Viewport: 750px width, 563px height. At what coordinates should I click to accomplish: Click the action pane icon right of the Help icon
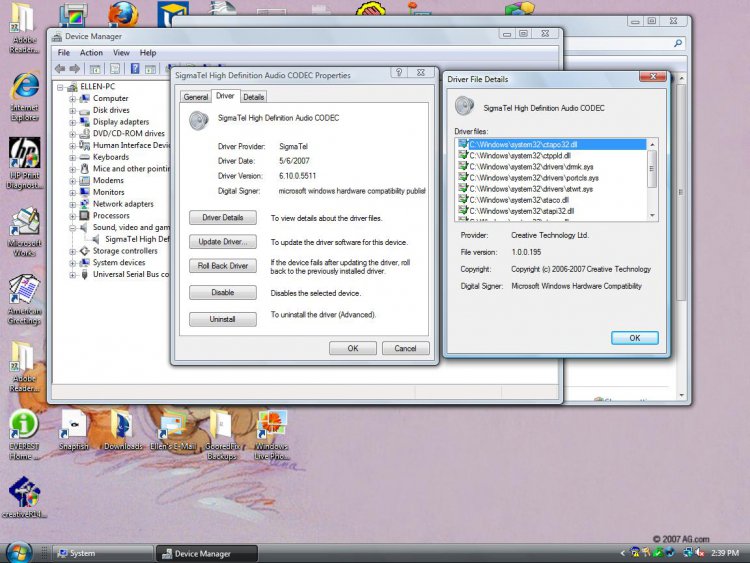(x=150, y=69)
